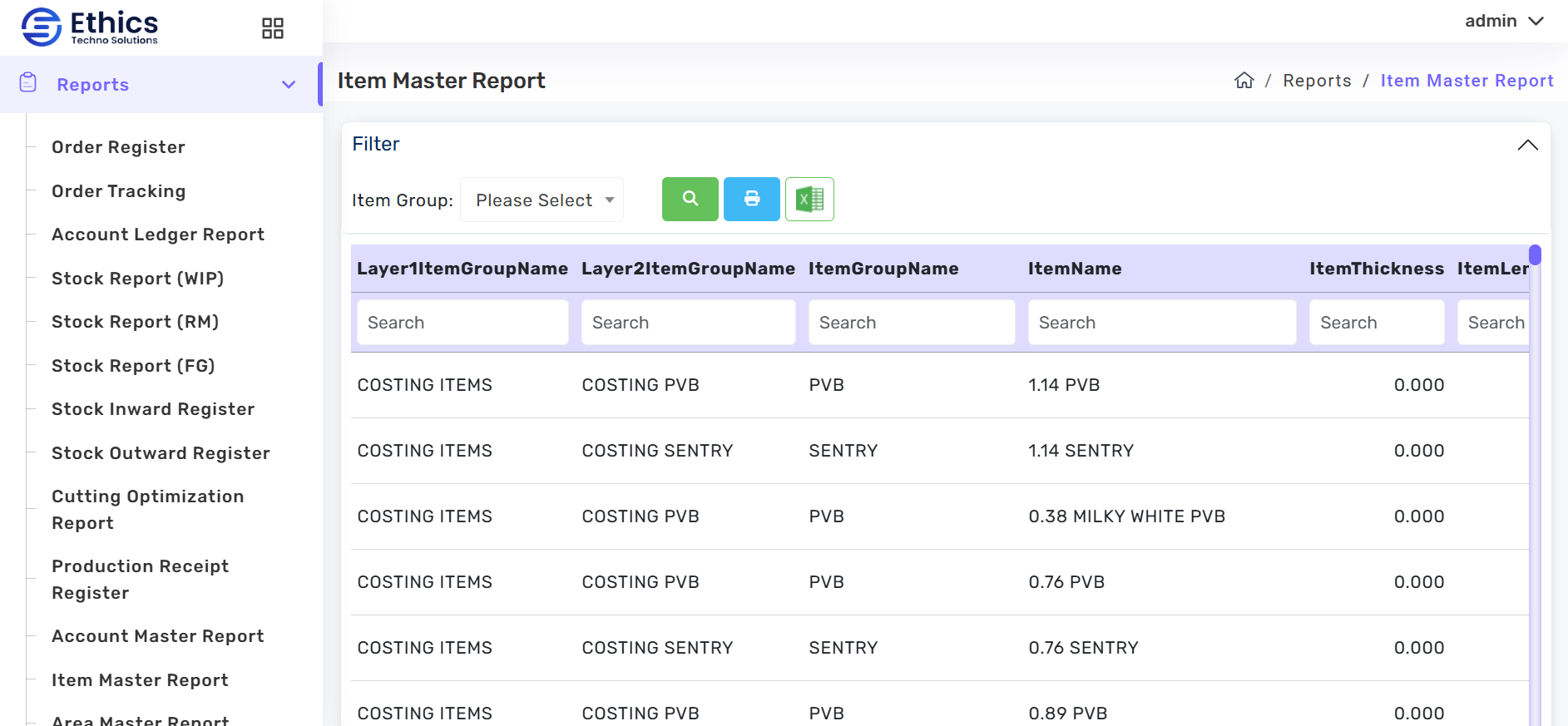This screenshot has width=1568, height=726.
Task: Export report using Excel icon
Action: click(x=809, y=200)
